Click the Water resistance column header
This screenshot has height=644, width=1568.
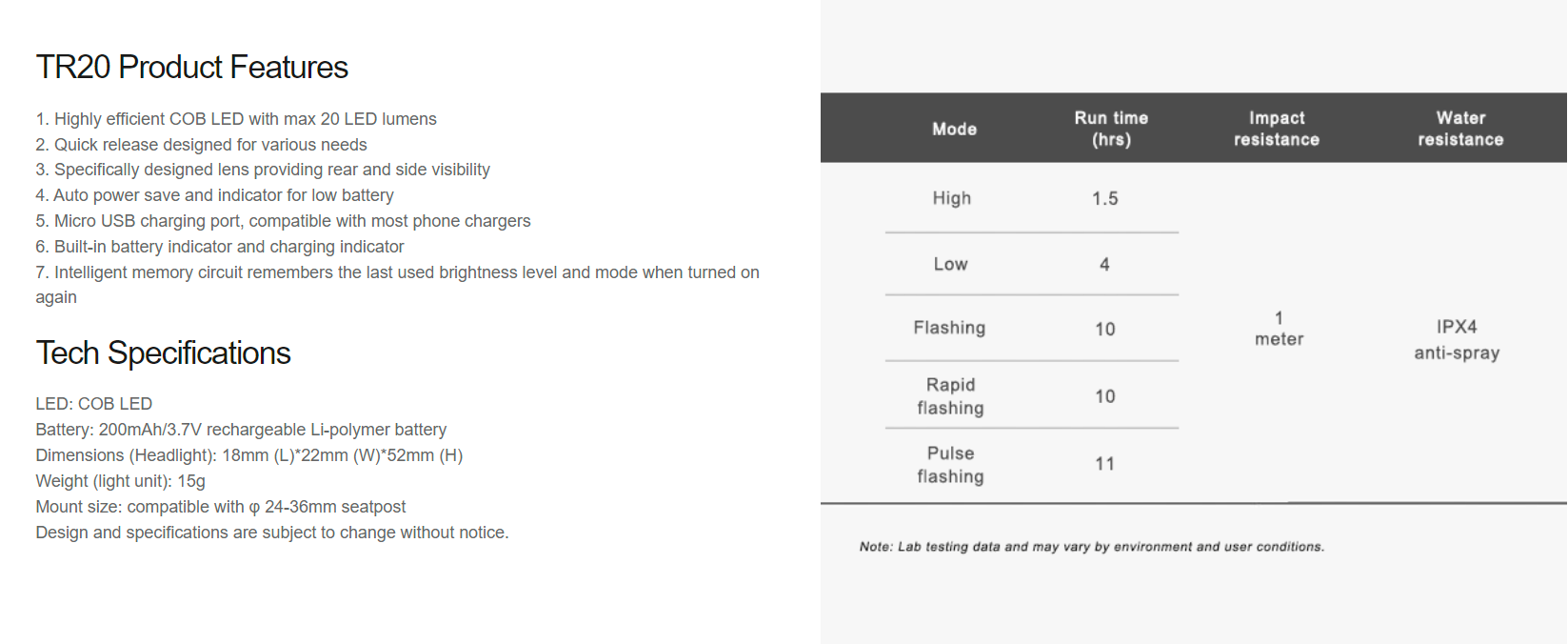(x=1460, y=129)
